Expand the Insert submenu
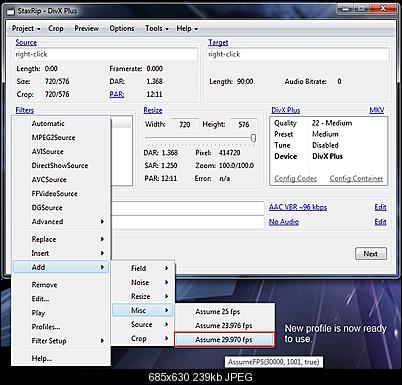Viewport: 402px width, 385px height. [x=61, y=253]
